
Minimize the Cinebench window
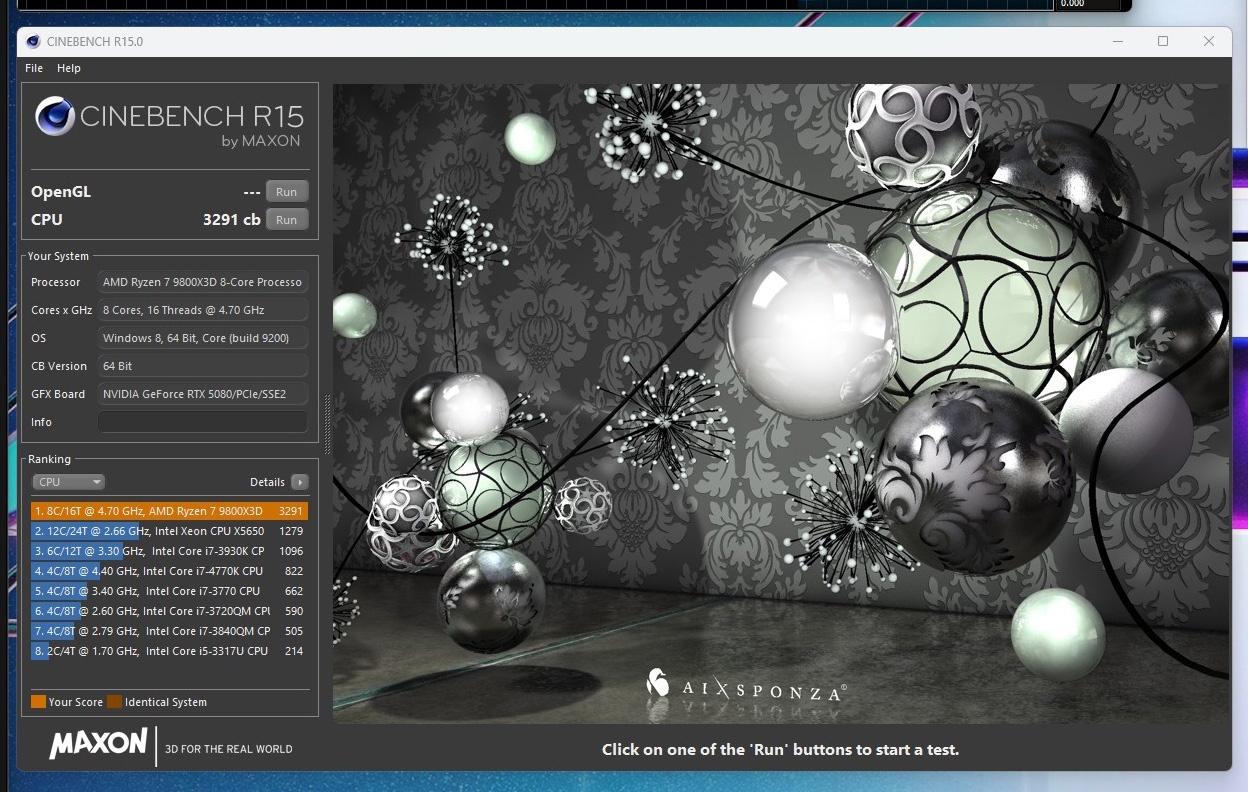(x=1117, y=41)
